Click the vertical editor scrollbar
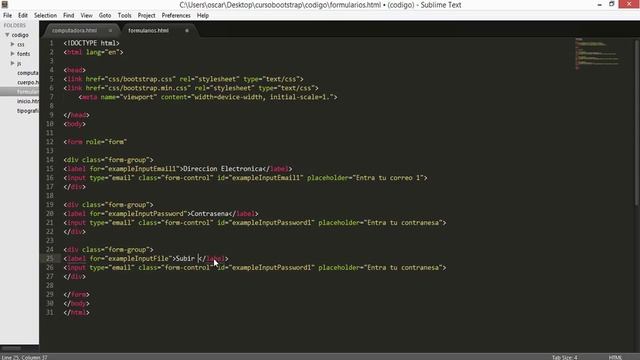Image resolution: width=640 pixels, height=360 pixels. (x=637, y=122)
